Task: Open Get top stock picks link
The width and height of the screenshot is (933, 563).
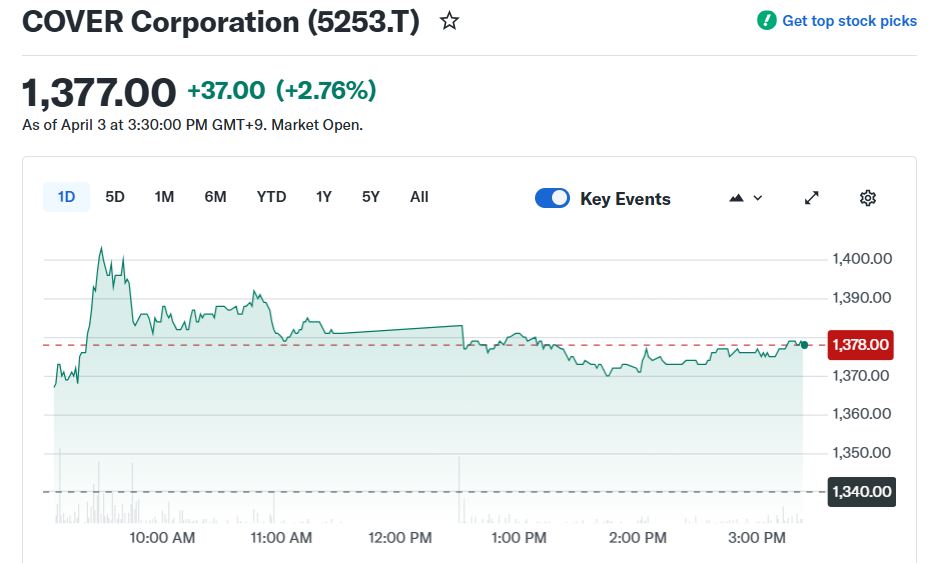Action: point(849,21)
